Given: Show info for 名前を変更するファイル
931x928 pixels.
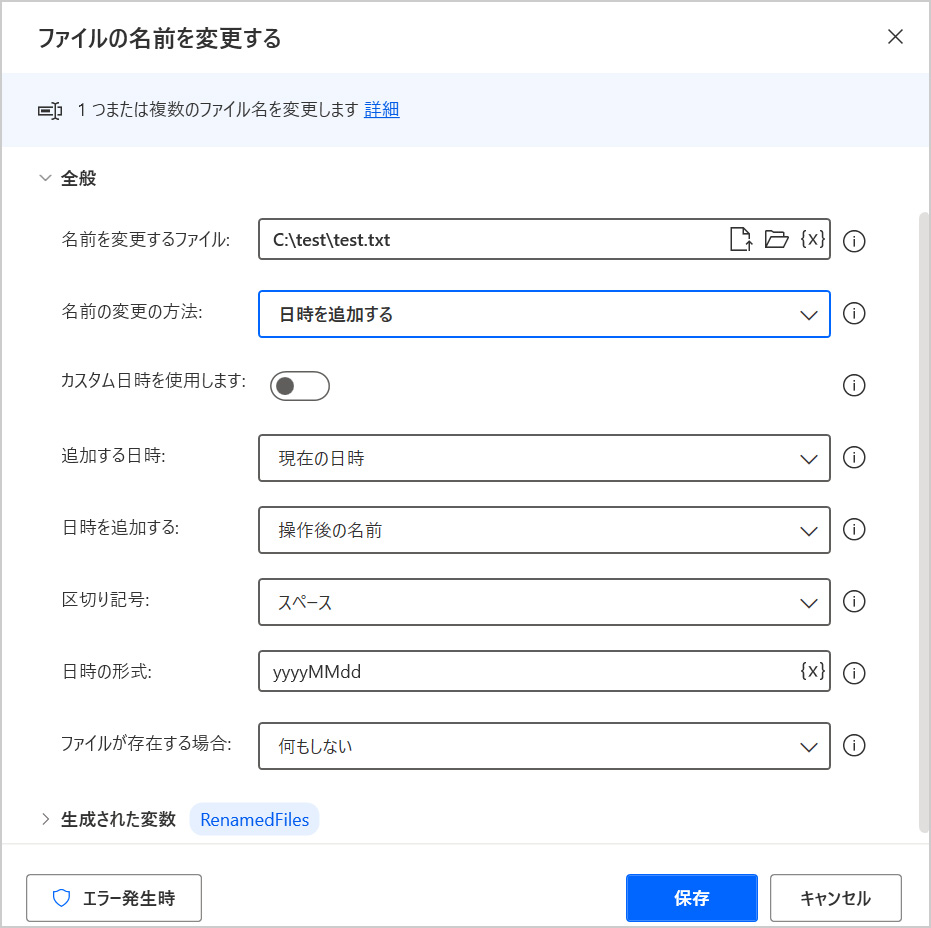Looking at the screenshot, I should click(853, 241).
